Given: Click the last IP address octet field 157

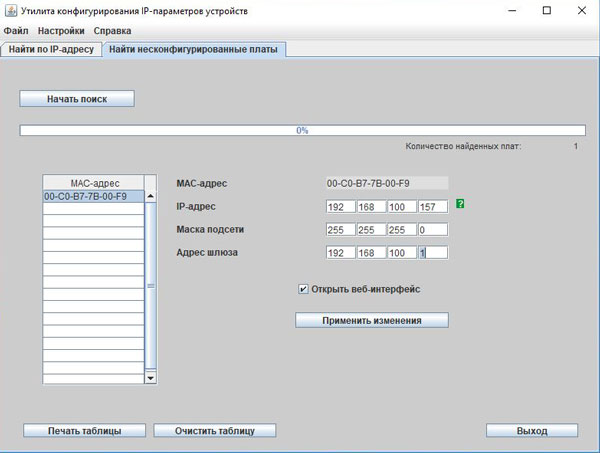Looking at the screenshot, I should pyautogui.click(x=432, y=207).
